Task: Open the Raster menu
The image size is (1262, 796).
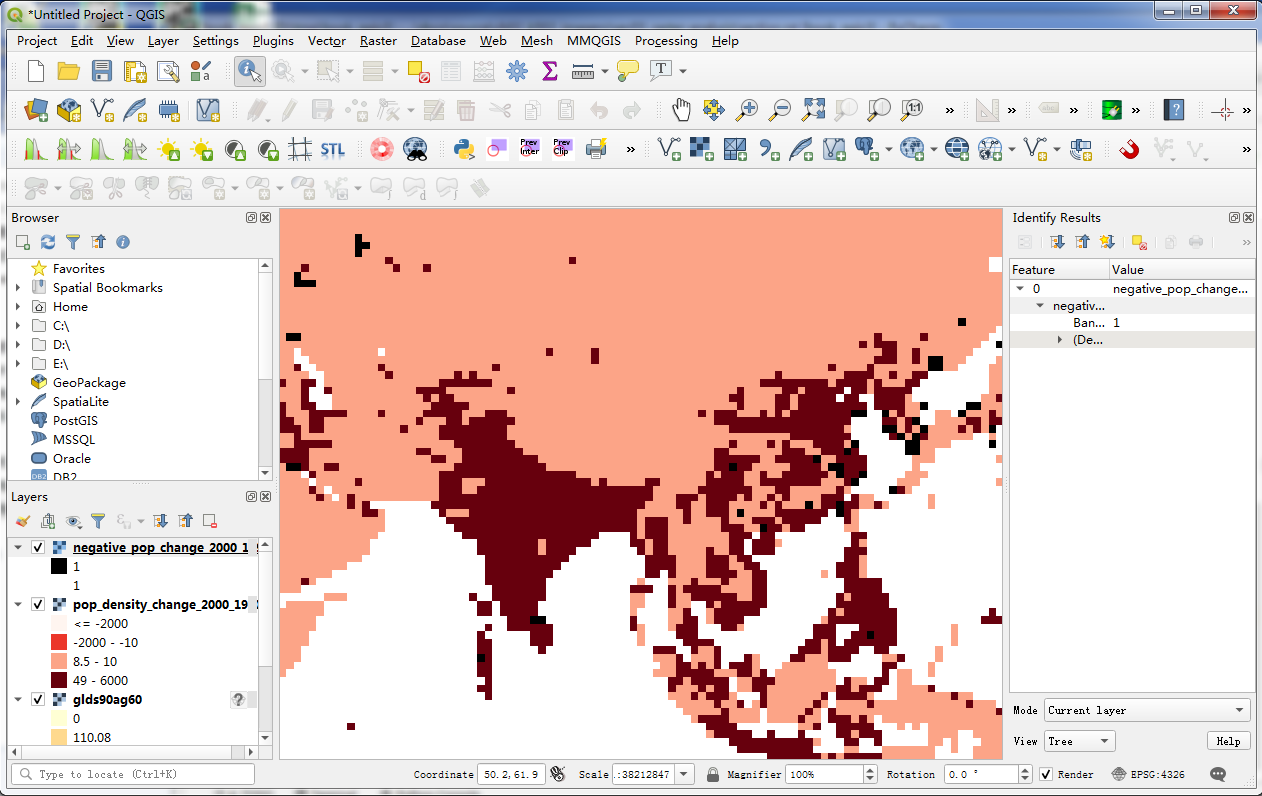Action: 378,41
